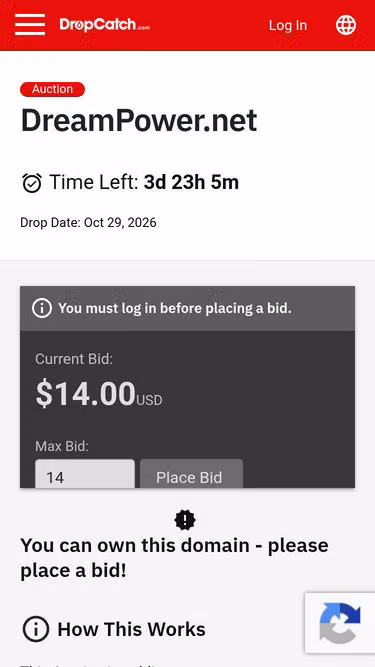Click the Place Bid button

191,474
